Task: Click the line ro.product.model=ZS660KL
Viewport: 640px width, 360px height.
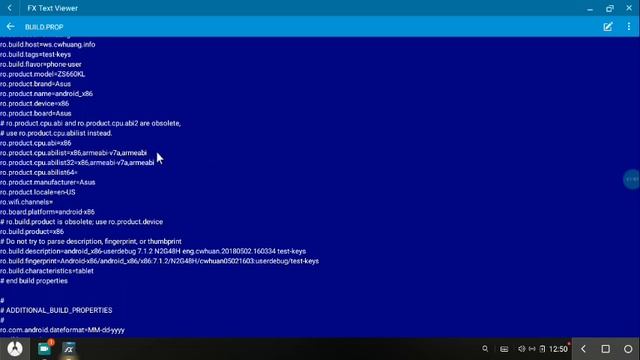Action: pyautogui.click(x=42, y=74)
